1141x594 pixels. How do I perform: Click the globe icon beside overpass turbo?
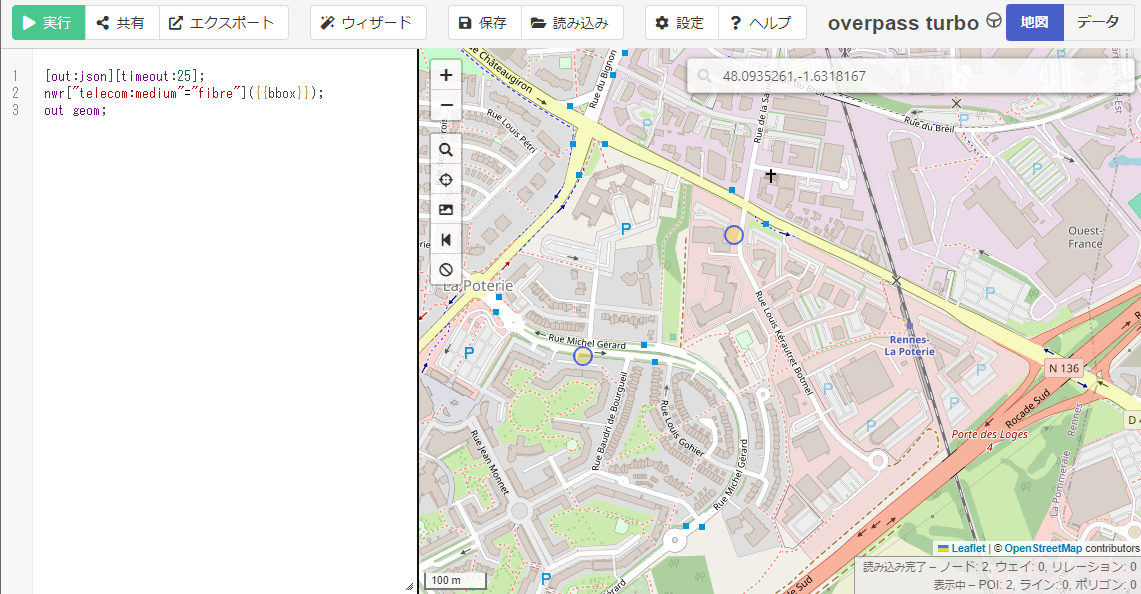[993, 20]
